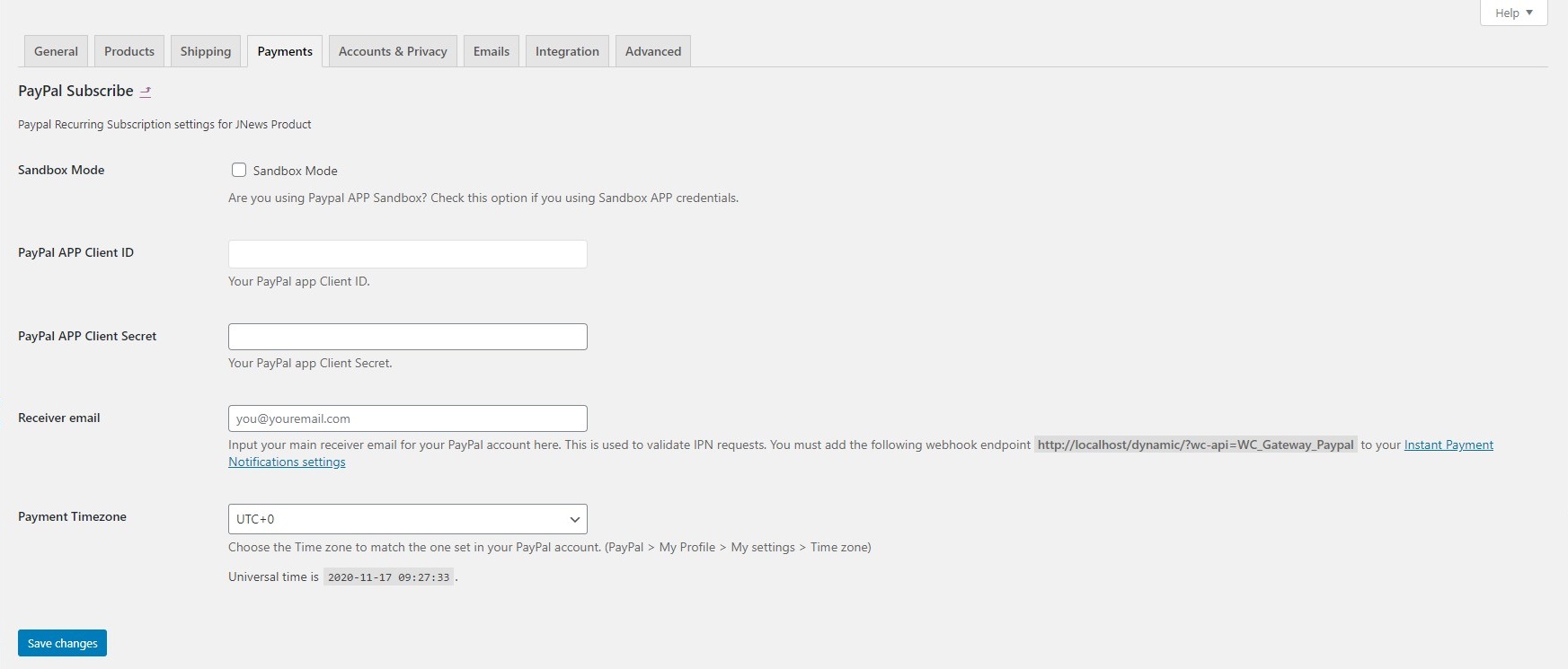Go to the Advanced tab
Image resolution: width=1568 pixels, height=669 pixels.
653,51
